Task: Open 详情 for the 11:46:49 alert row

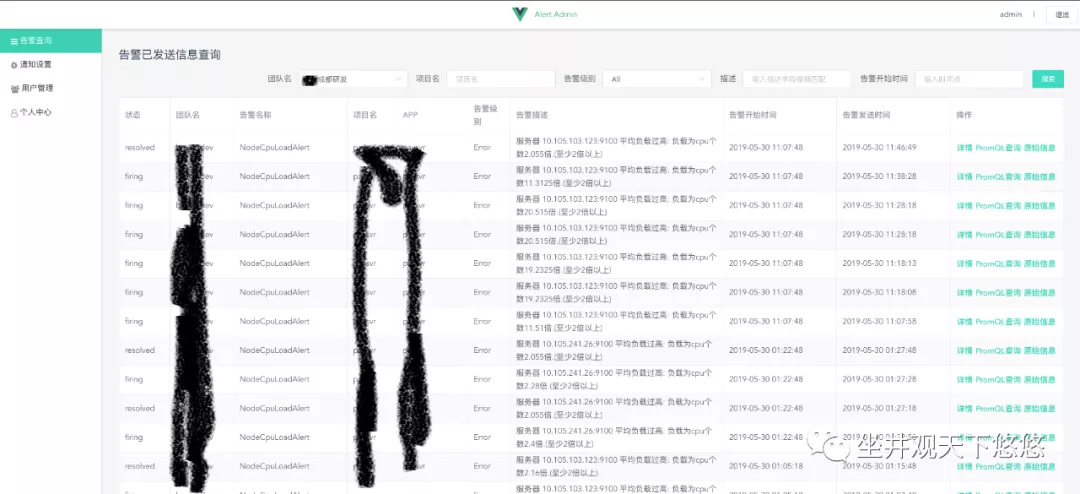Action: click(x=964, y=148)
